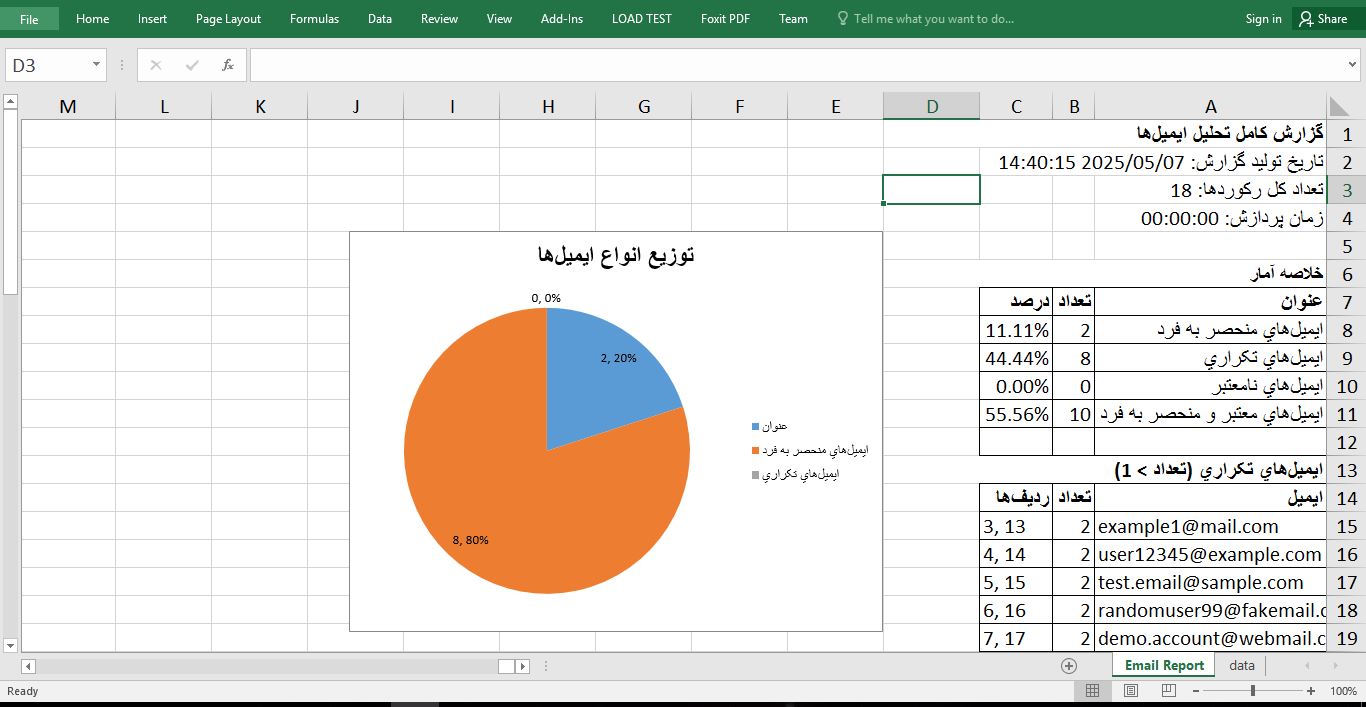Image resolution: width=1366 pixels, height=707 pixels.
Task: Expand the formula bar with the chevron
Action: [1353, 65]
